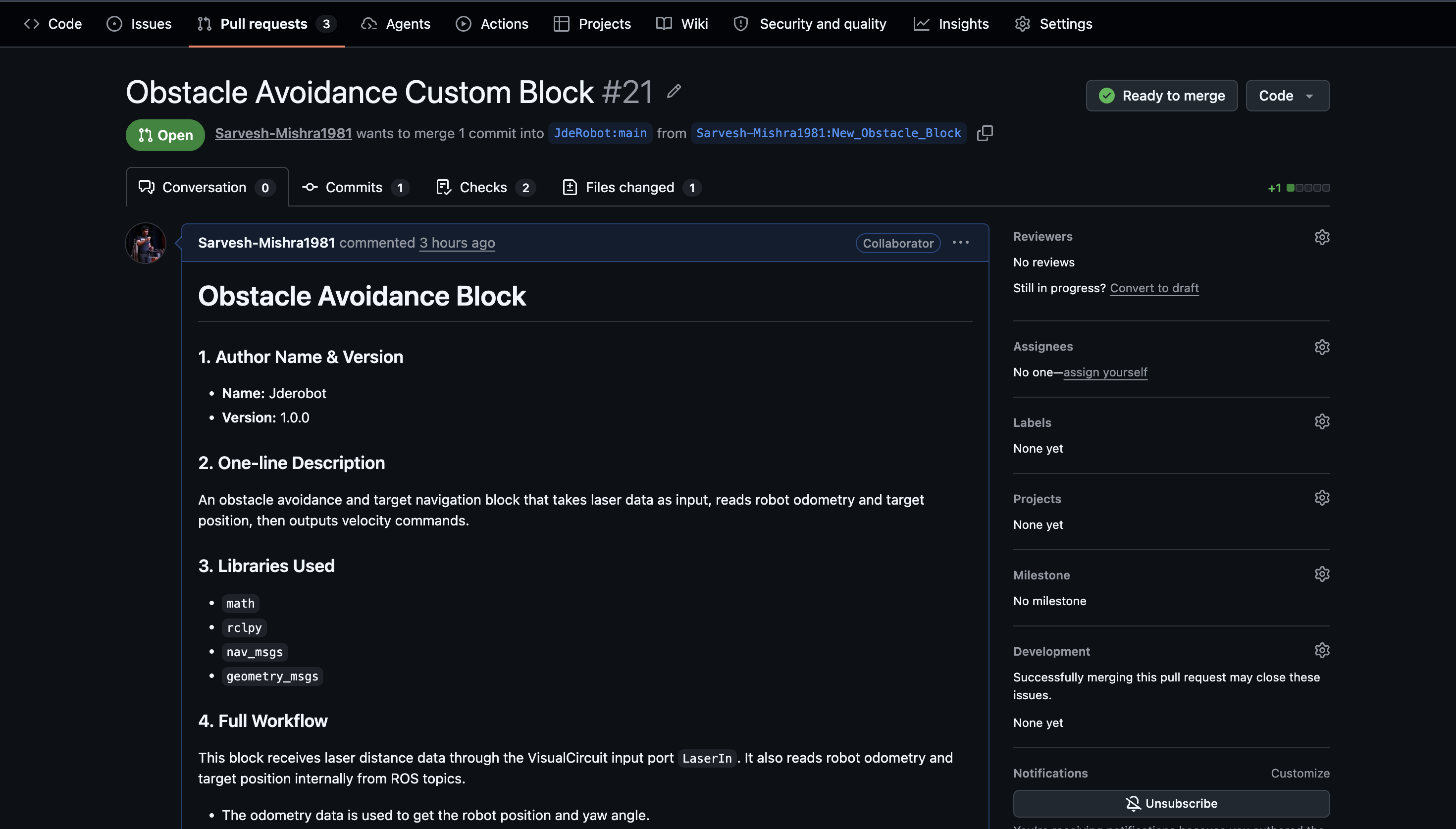1456x829 pixels.
Task: Click the comment author name Sarvesh-Mishra1981
Action: (x=266, y=243)
